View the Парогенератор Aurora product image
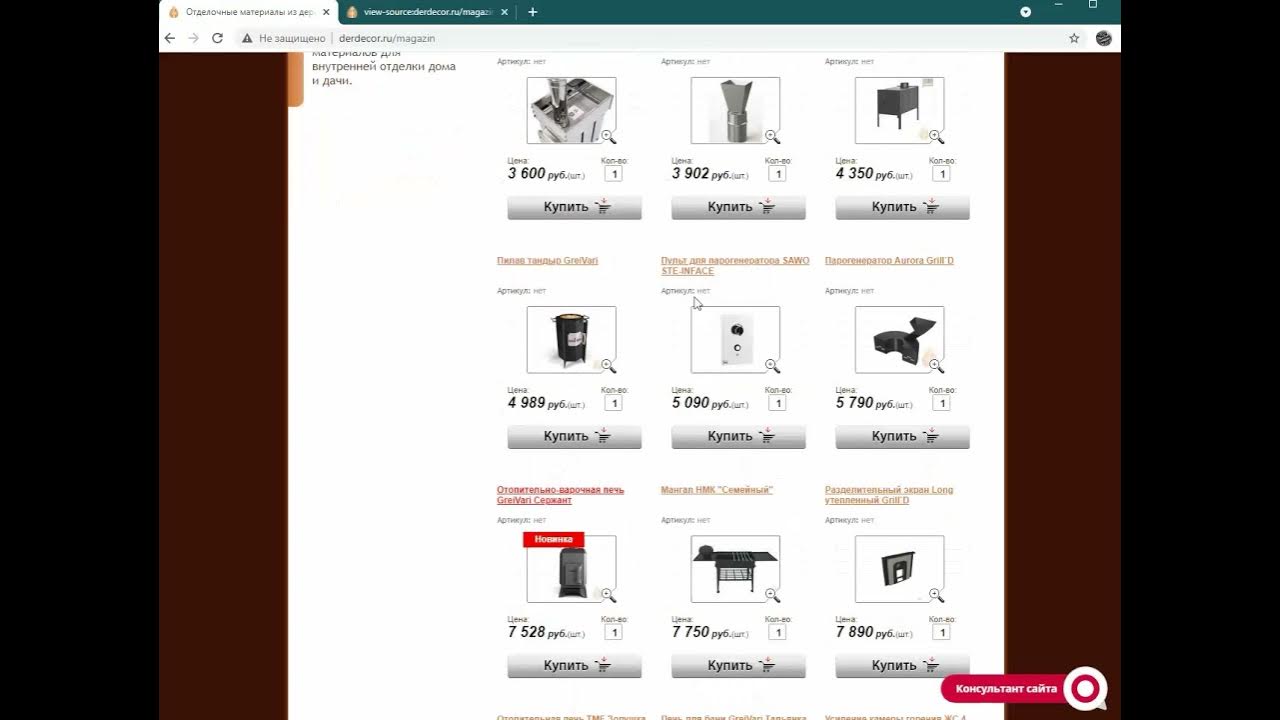The width and height of the screenshot is (1280, 720). tap(899, 340)
